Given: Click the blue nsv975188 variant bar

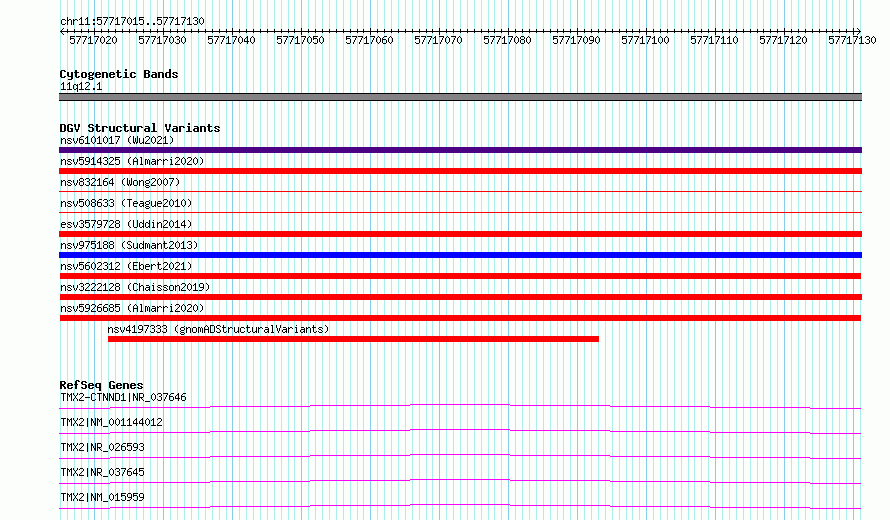Looking at the screenshot, I should [x=460, y=255].
